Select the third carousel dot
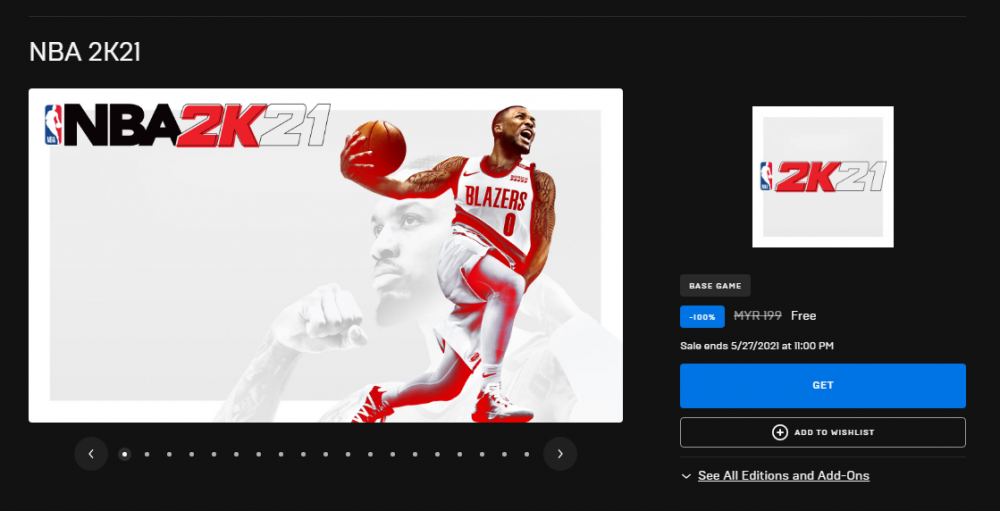Image resolution: width=1000 pixels, height=511 pixels. [170, 454]
